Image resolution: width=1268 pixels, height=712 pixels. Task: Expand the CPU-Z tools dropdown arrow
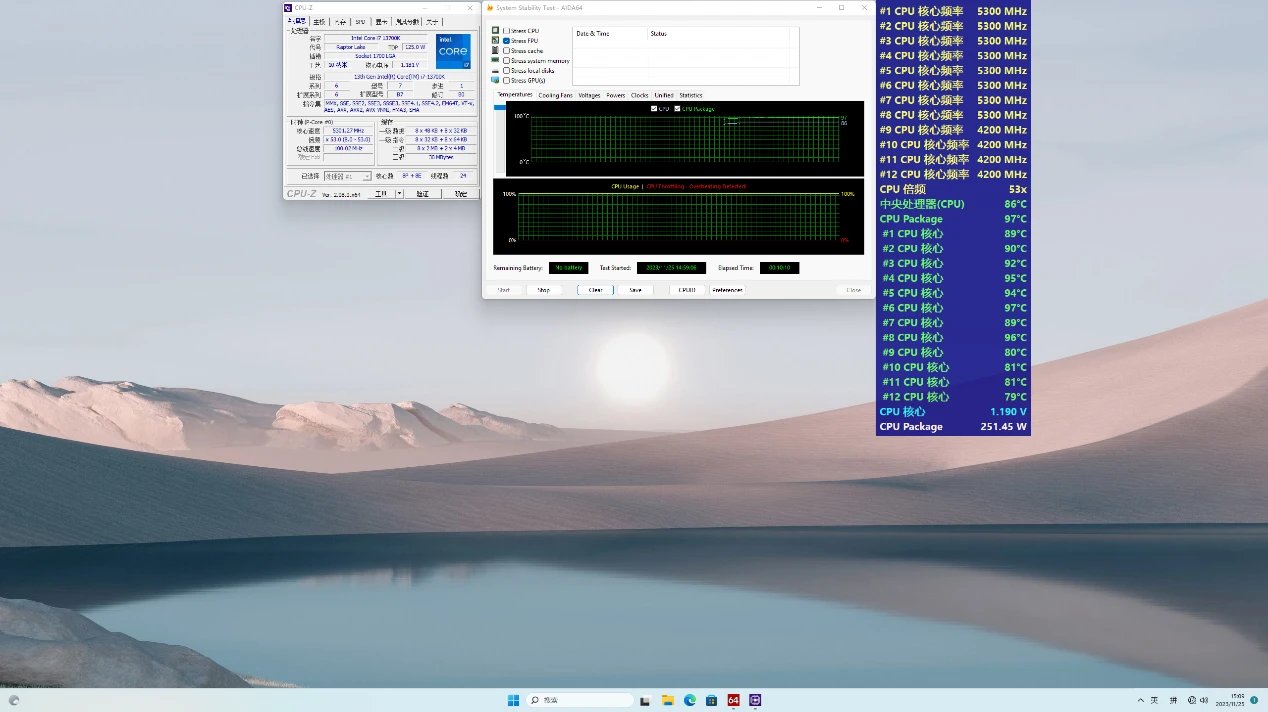399,193
